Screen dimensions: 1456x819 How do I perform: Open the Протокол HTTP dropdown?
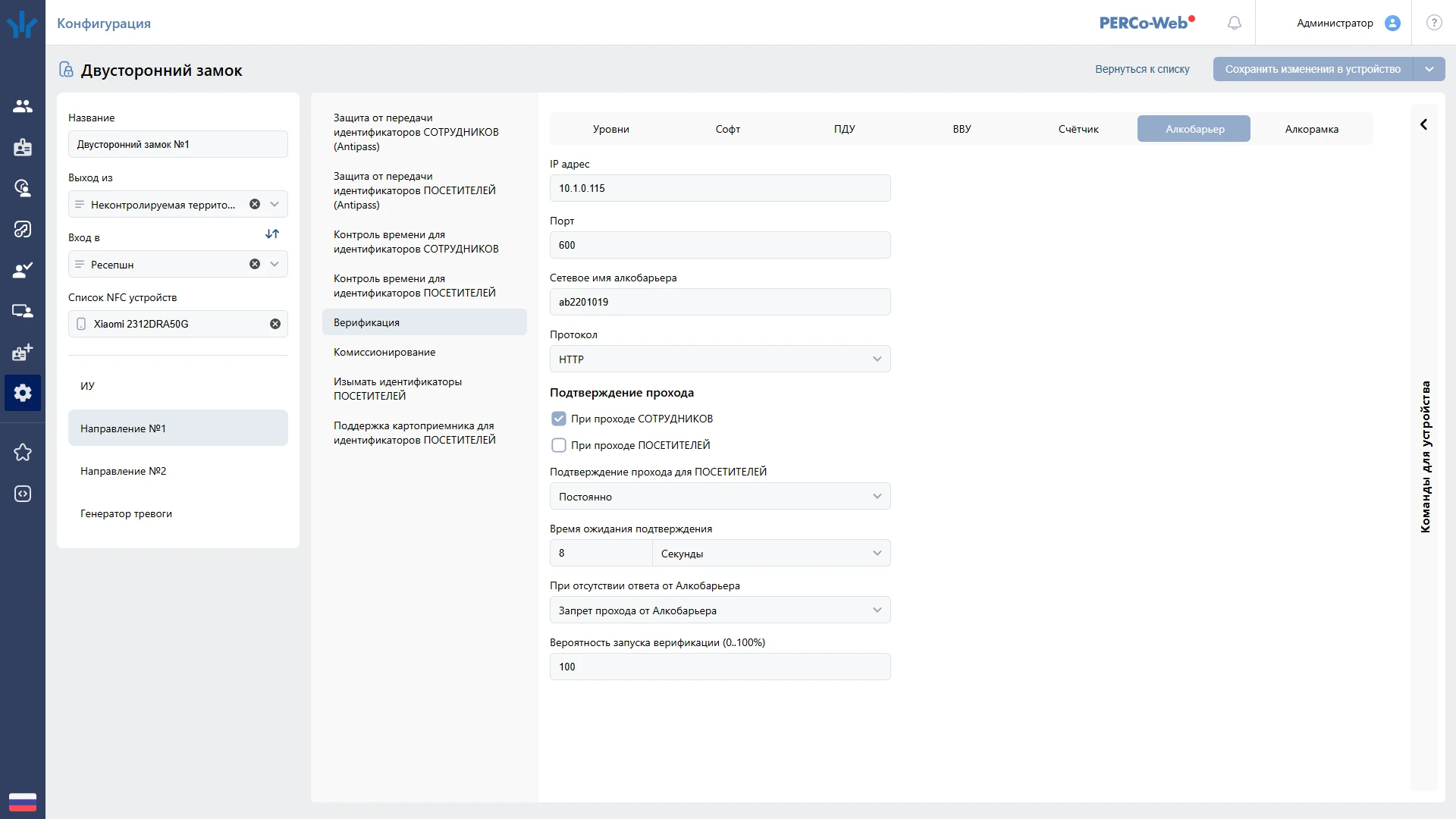[720, 359]
